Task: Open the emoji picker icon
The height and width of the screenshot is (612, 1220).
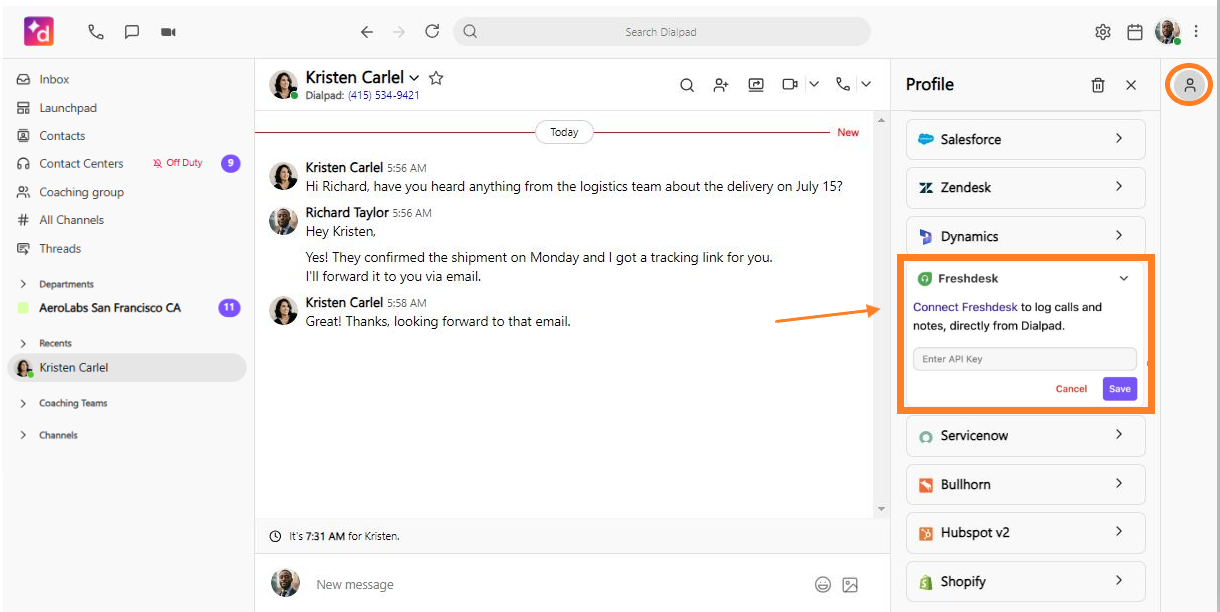Action: tap(823, 584)
